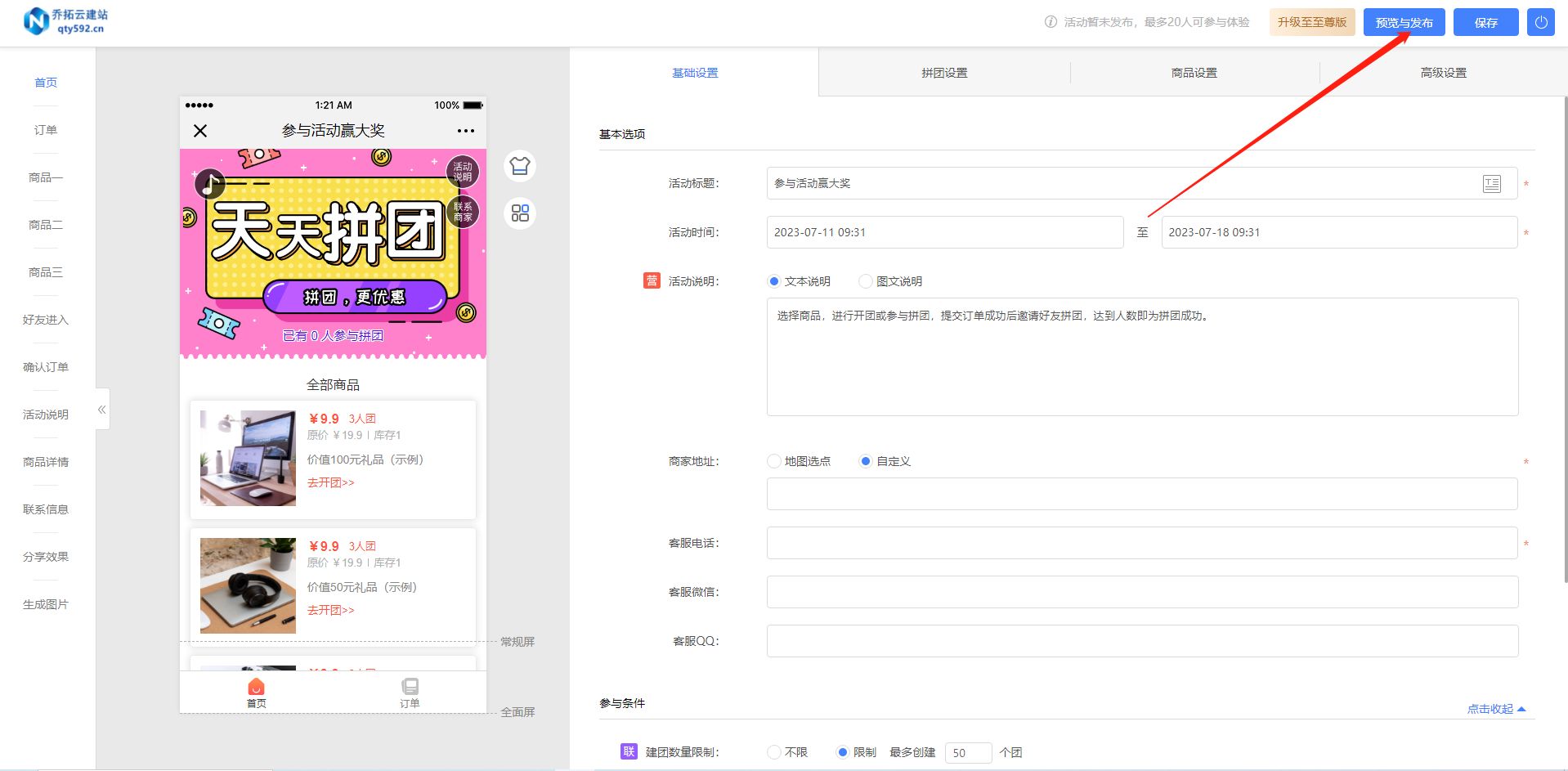Open the end time picker 2023-07-18 09:31
Screen dimensions: 1568x771
[x=1339, y=232]
